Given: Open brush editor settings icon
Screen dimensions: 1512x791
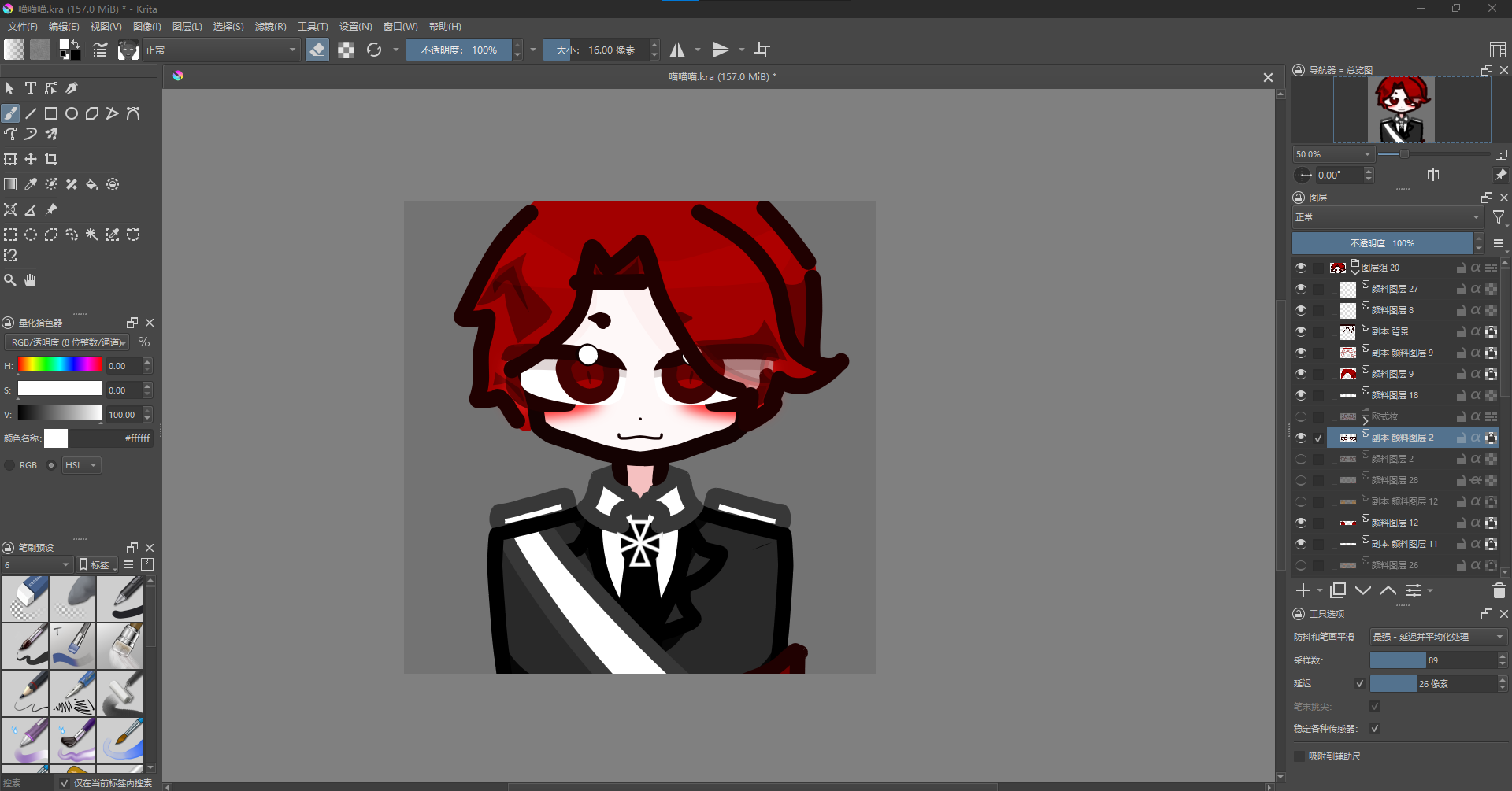Looking at the screenshot, I should tap(100, 50).
